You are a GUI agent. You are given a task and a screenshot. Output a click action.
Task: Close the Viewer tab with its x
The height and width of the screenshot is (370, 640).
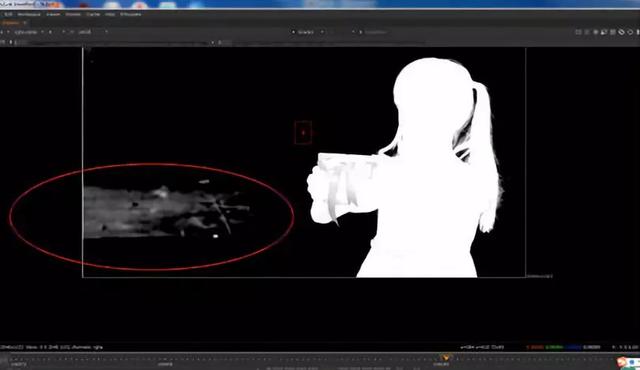click(x=24, y=23)
